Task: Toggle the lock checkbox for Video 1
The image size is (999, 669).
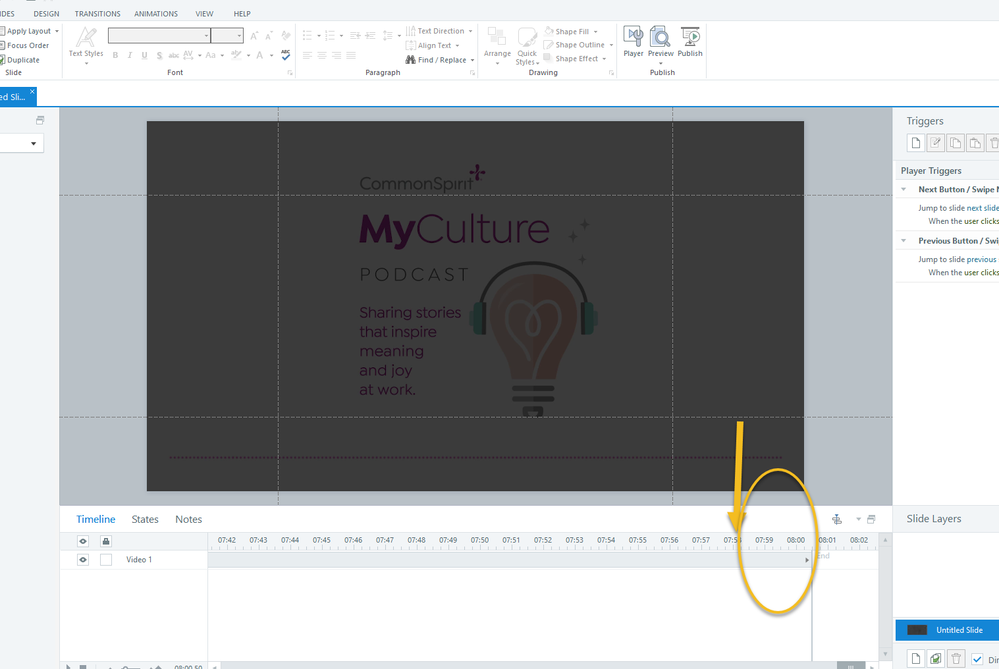Action: (106, 560)
